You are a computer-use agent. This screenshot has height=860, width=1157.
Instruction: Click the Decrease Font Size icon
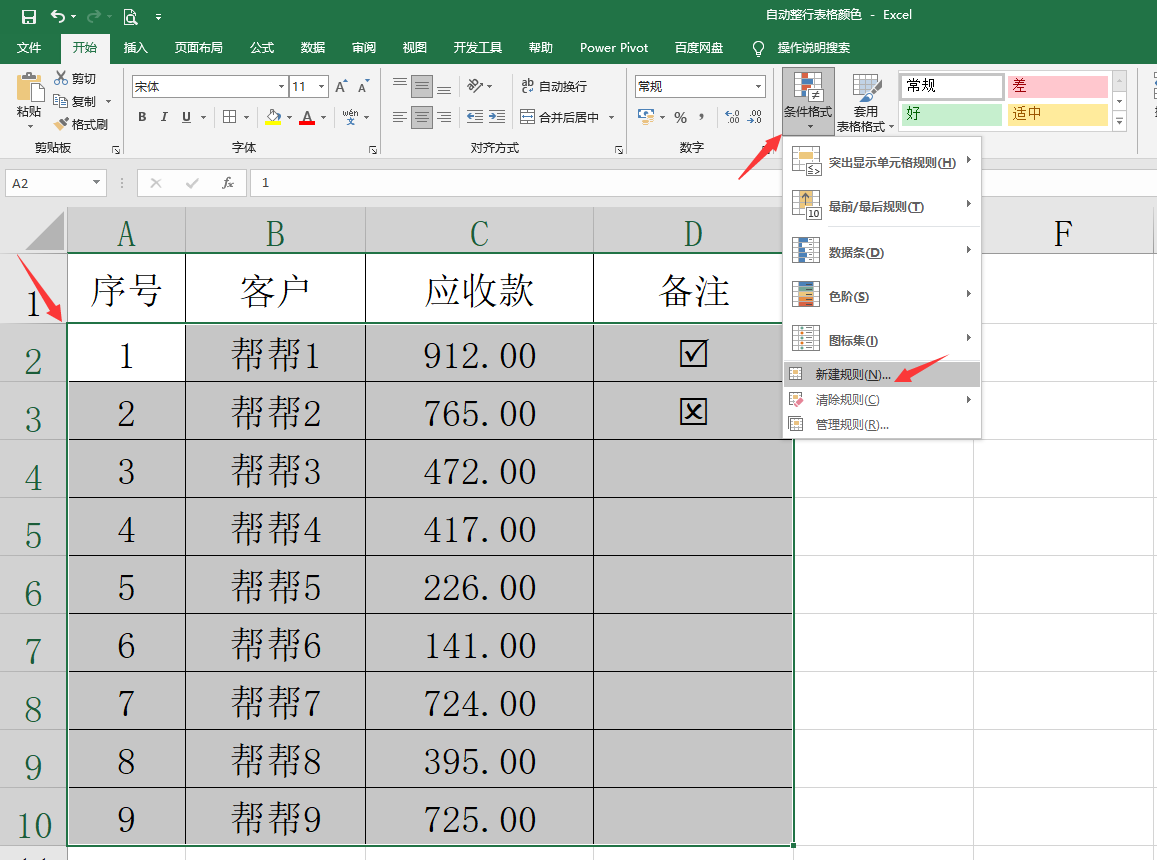click(x=363, y=86)
